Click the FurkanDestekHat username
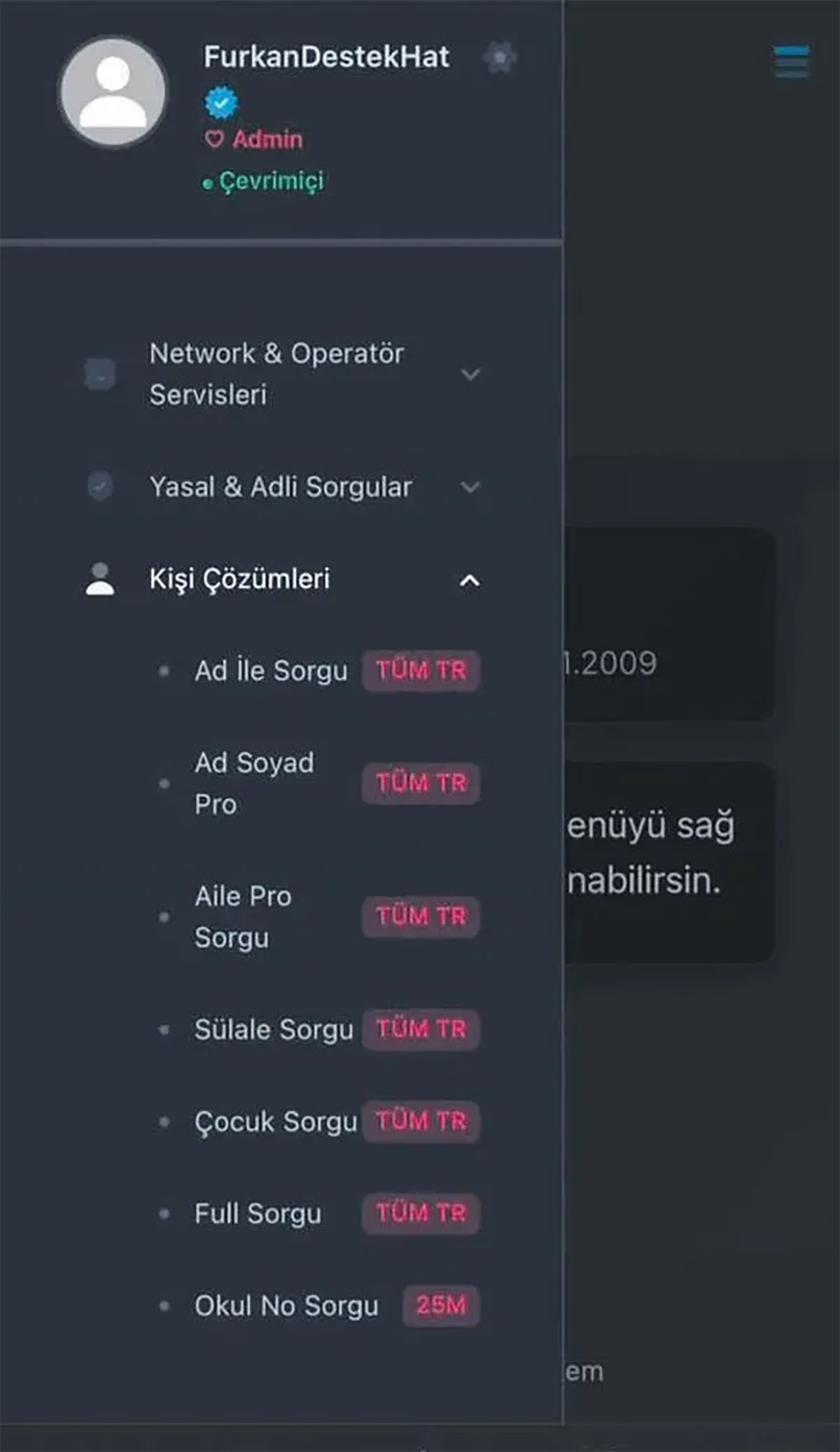The height and width of the screenshot is (1452, 840). point(326,57)
